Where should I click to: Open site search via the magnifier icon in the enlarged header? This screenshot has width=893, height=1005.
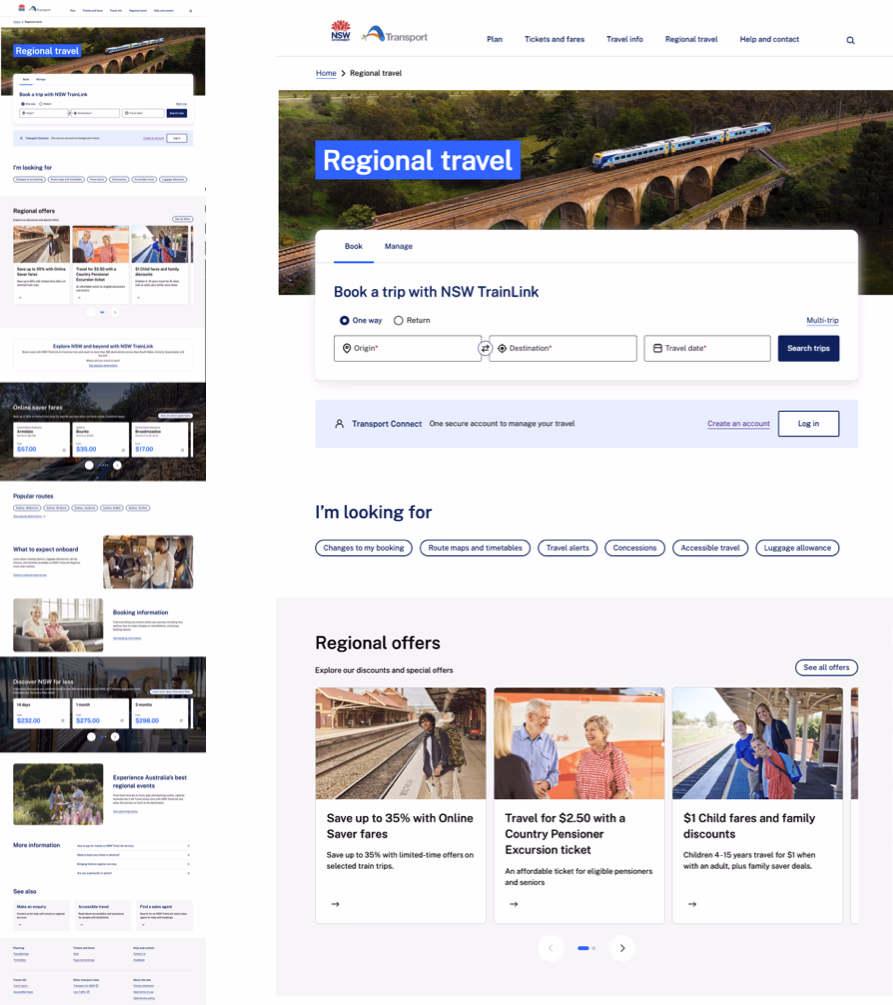click(x=850, y=40)
